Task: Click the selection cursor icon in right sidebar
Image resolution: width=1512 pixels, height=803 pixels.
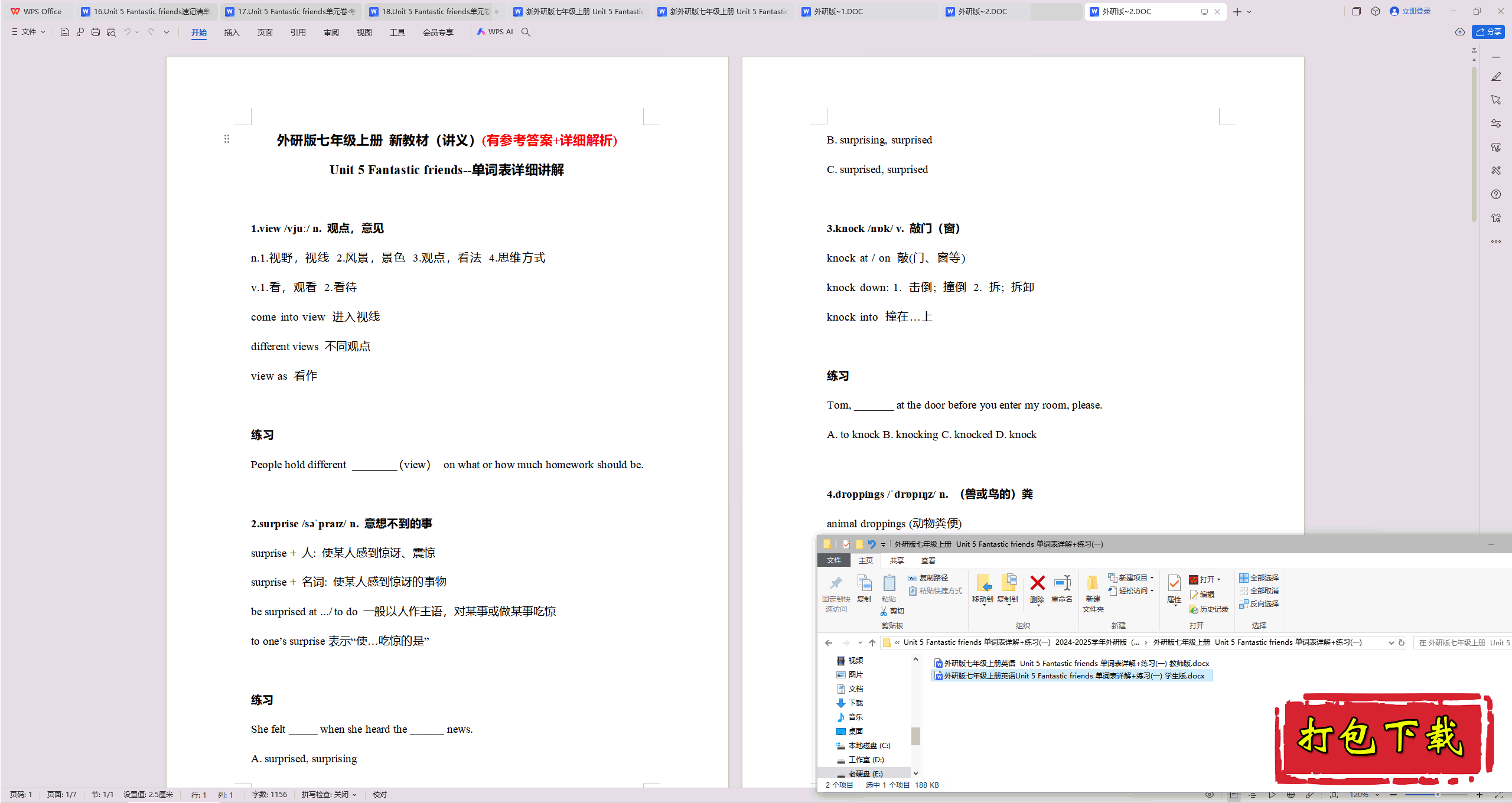Action: coord(1495,100)
